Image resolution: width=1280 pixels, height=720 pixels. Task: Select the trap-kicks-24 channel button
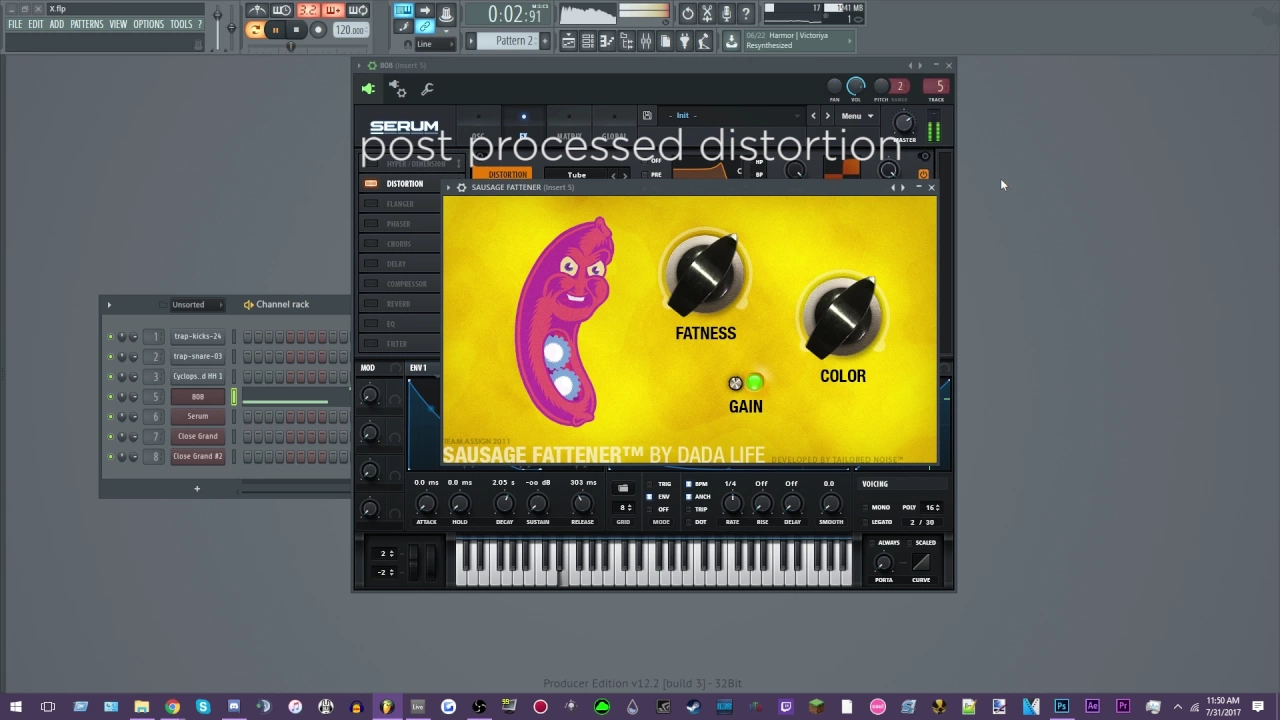197,337
